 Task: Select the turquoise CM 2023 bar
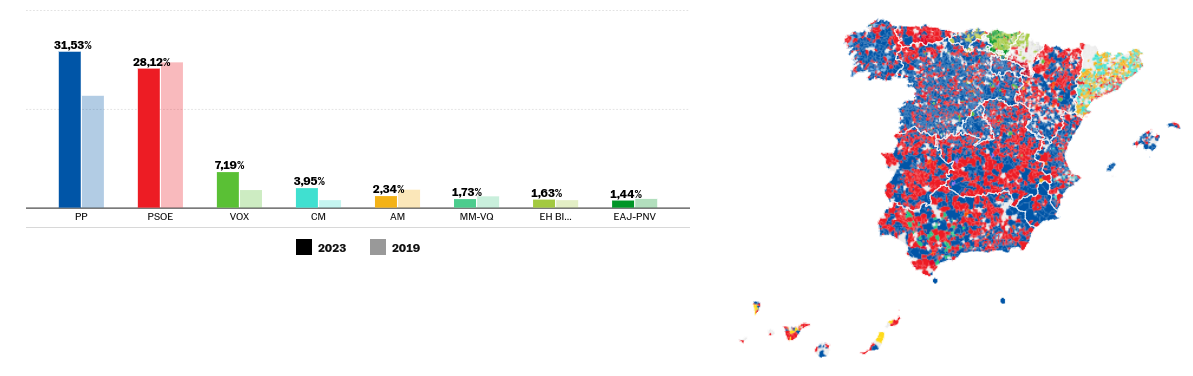point(307,198)
